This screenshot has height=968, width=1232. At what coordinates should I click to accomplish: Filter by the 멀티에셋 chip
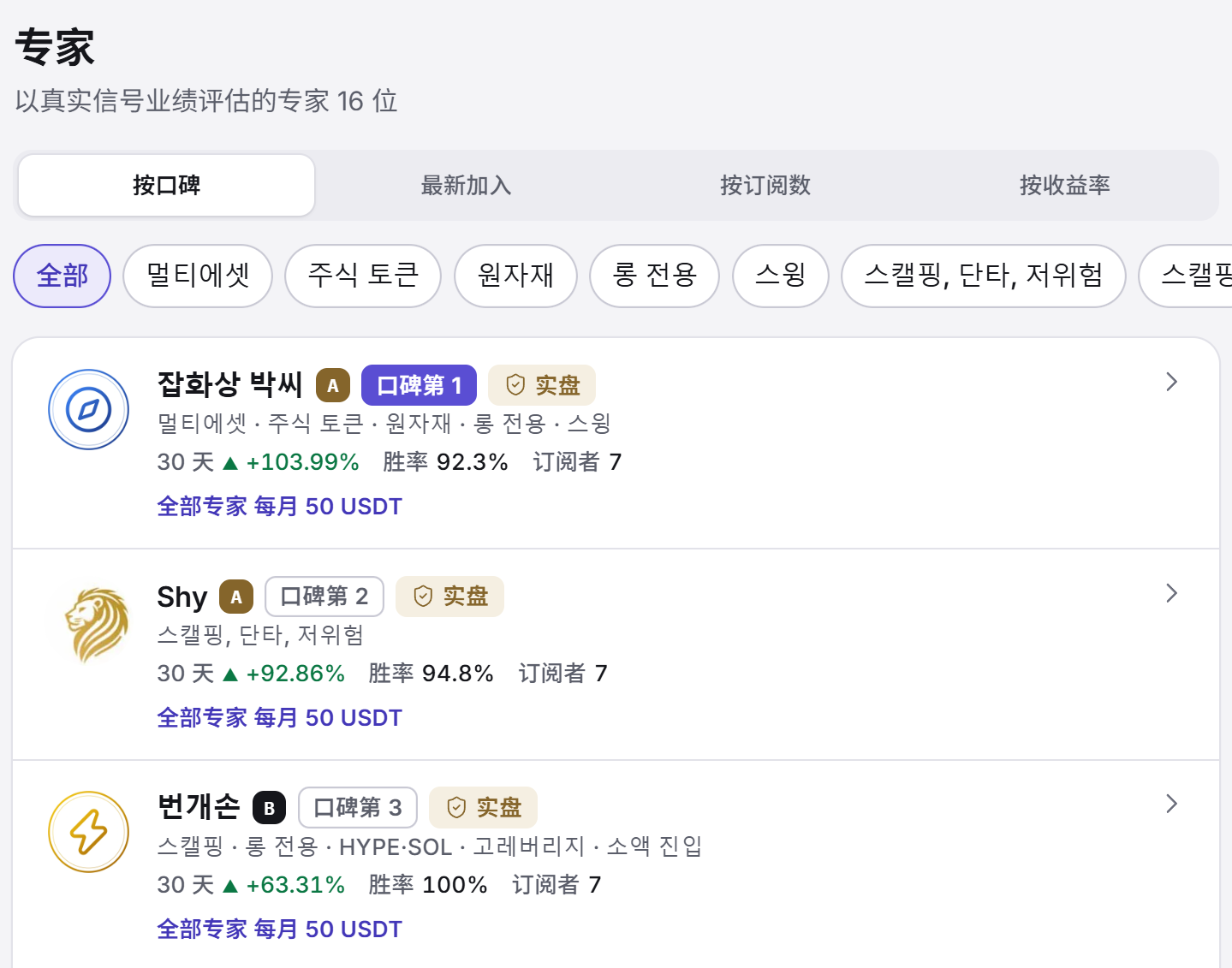coord(198,276)
